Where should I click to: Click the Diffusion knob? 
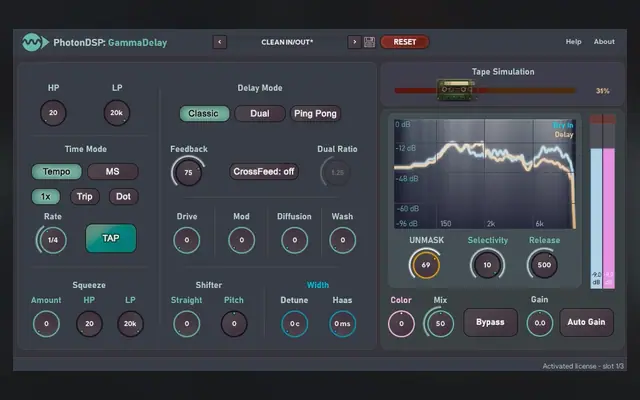294,240
